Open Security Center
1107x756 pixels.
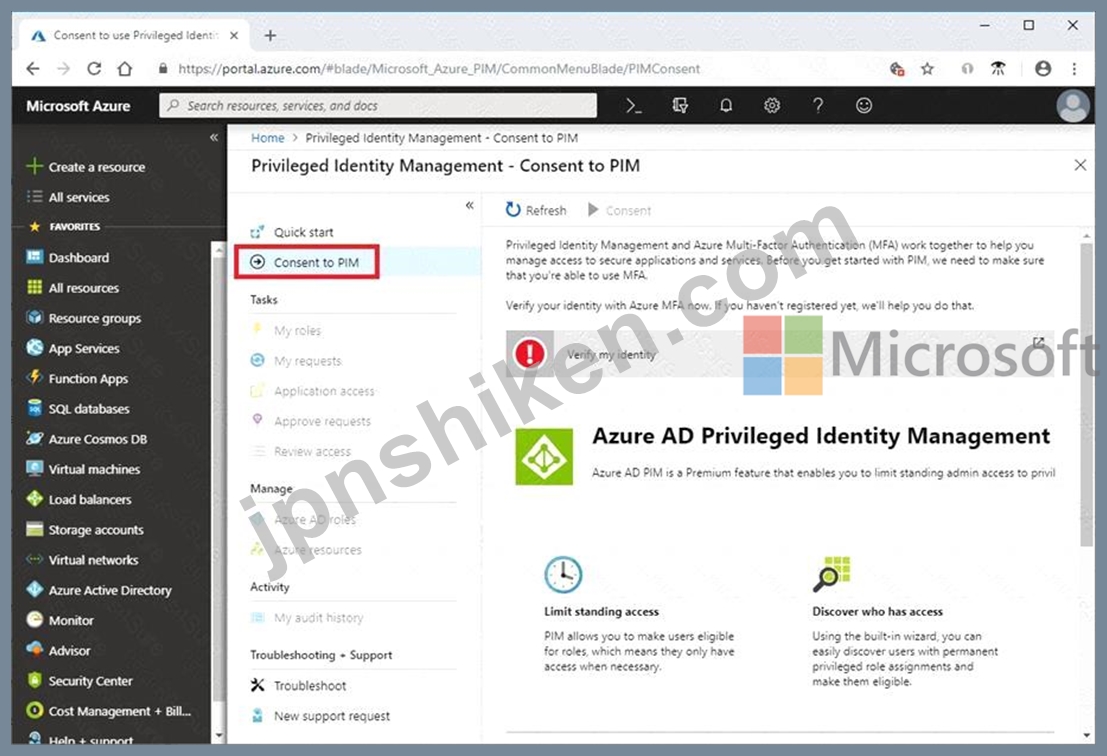(80, 680)
